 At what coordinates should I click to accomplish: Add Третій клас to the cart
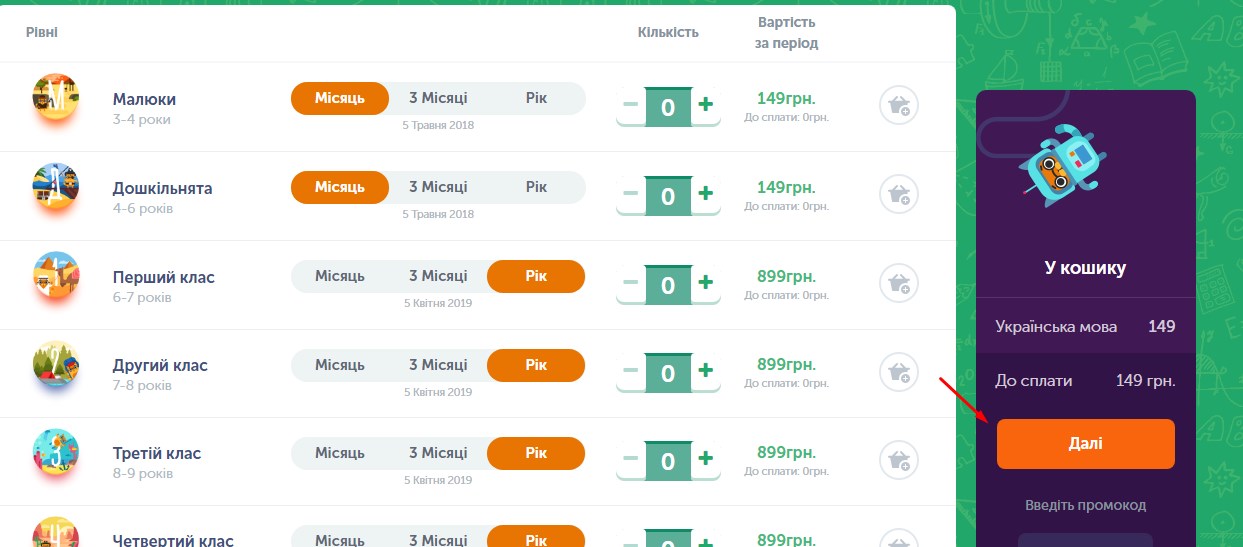[899, 461]
